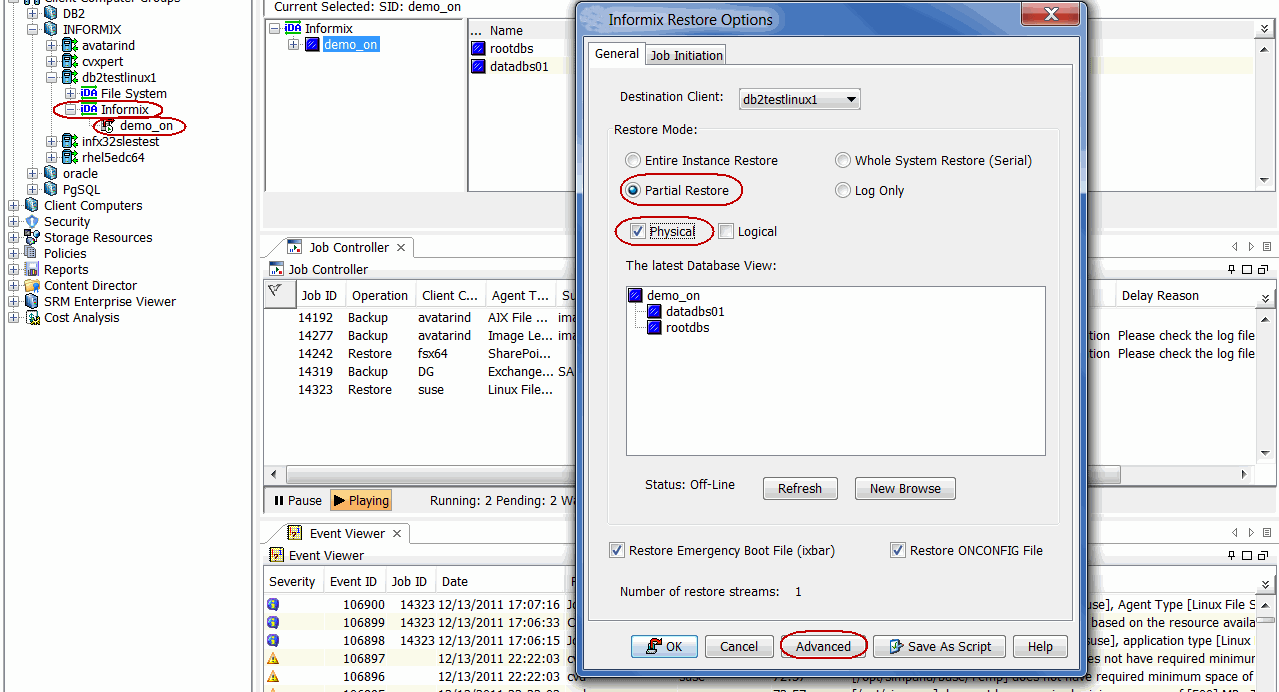Click the oracle client group icon
Viewport: 1279px width, 692px height.
[x=51, y=174]
